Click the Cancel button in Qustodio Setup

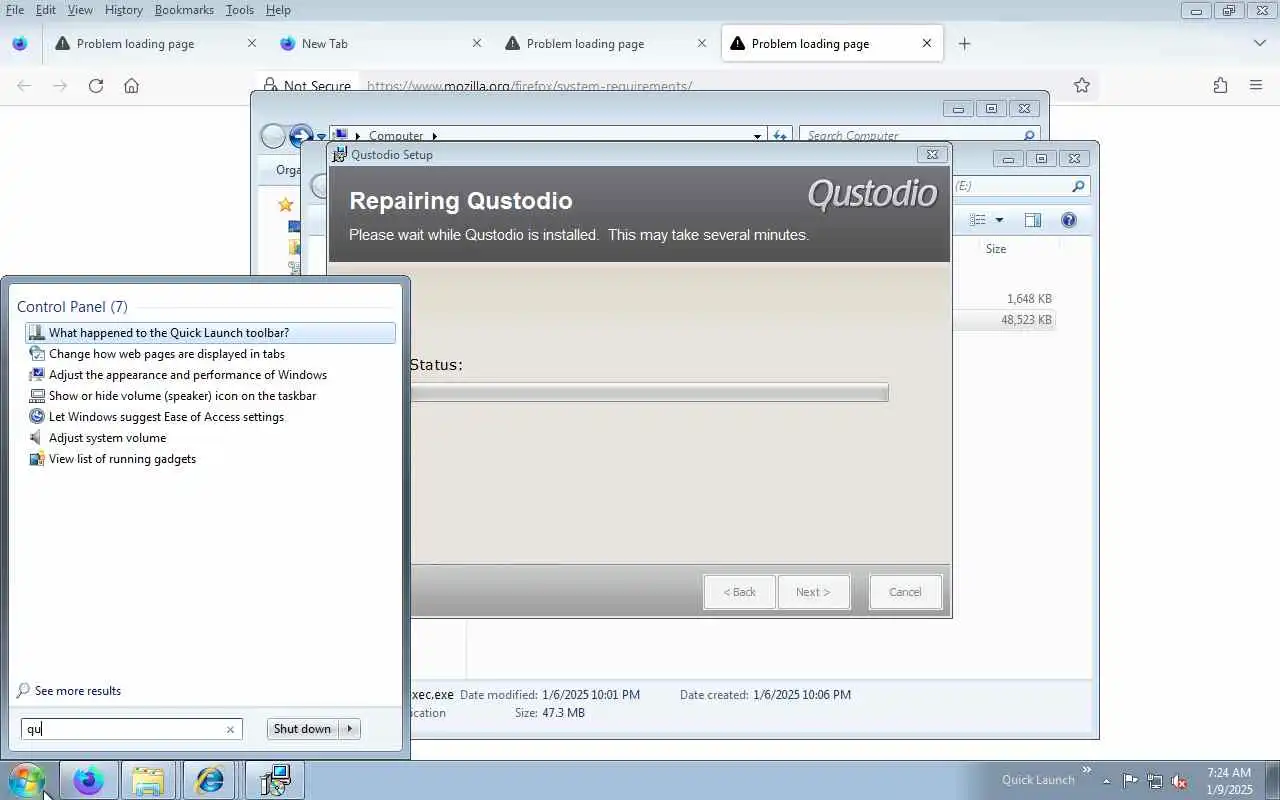coord(905,592)
